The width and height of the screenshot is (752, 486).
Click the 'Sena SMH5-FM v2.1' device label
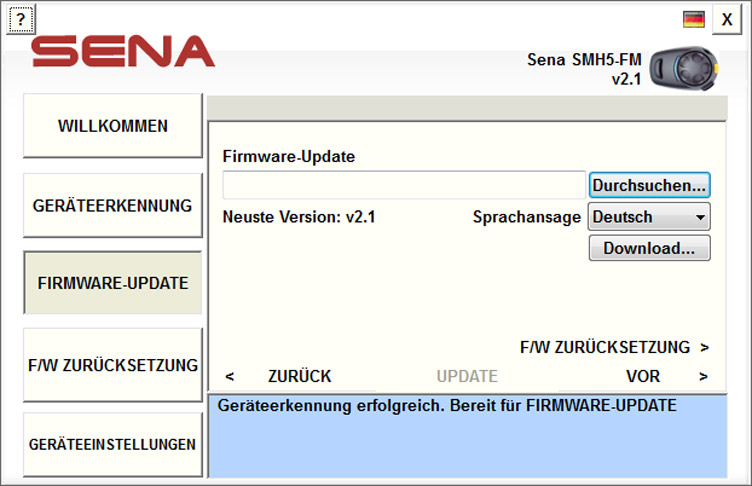click(x=584, y=69)
